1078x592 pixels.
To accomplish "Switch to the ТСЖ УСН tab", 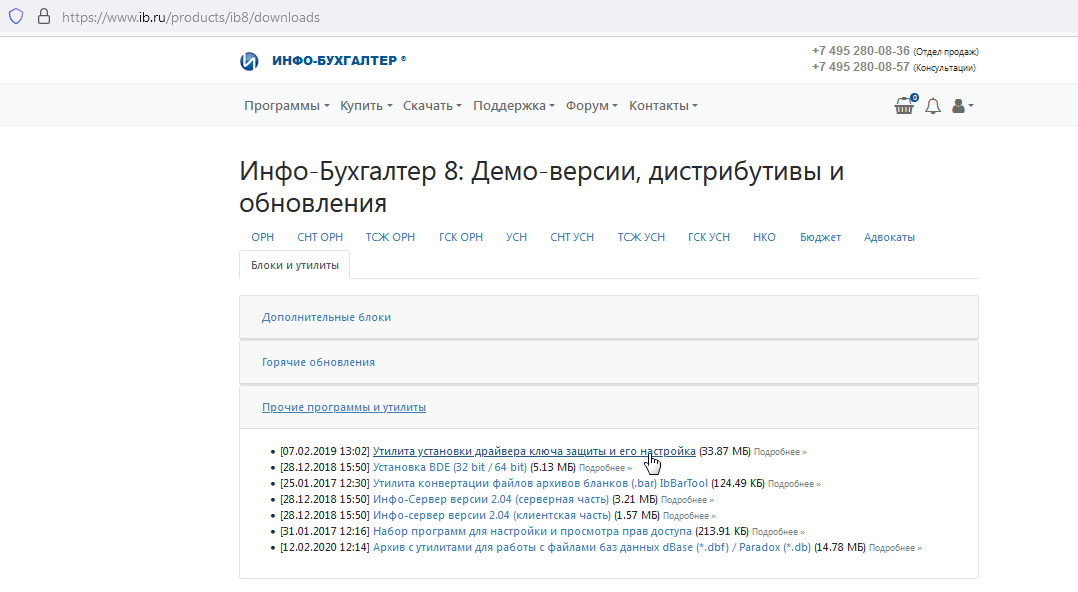I will click(x=641, y=237).
